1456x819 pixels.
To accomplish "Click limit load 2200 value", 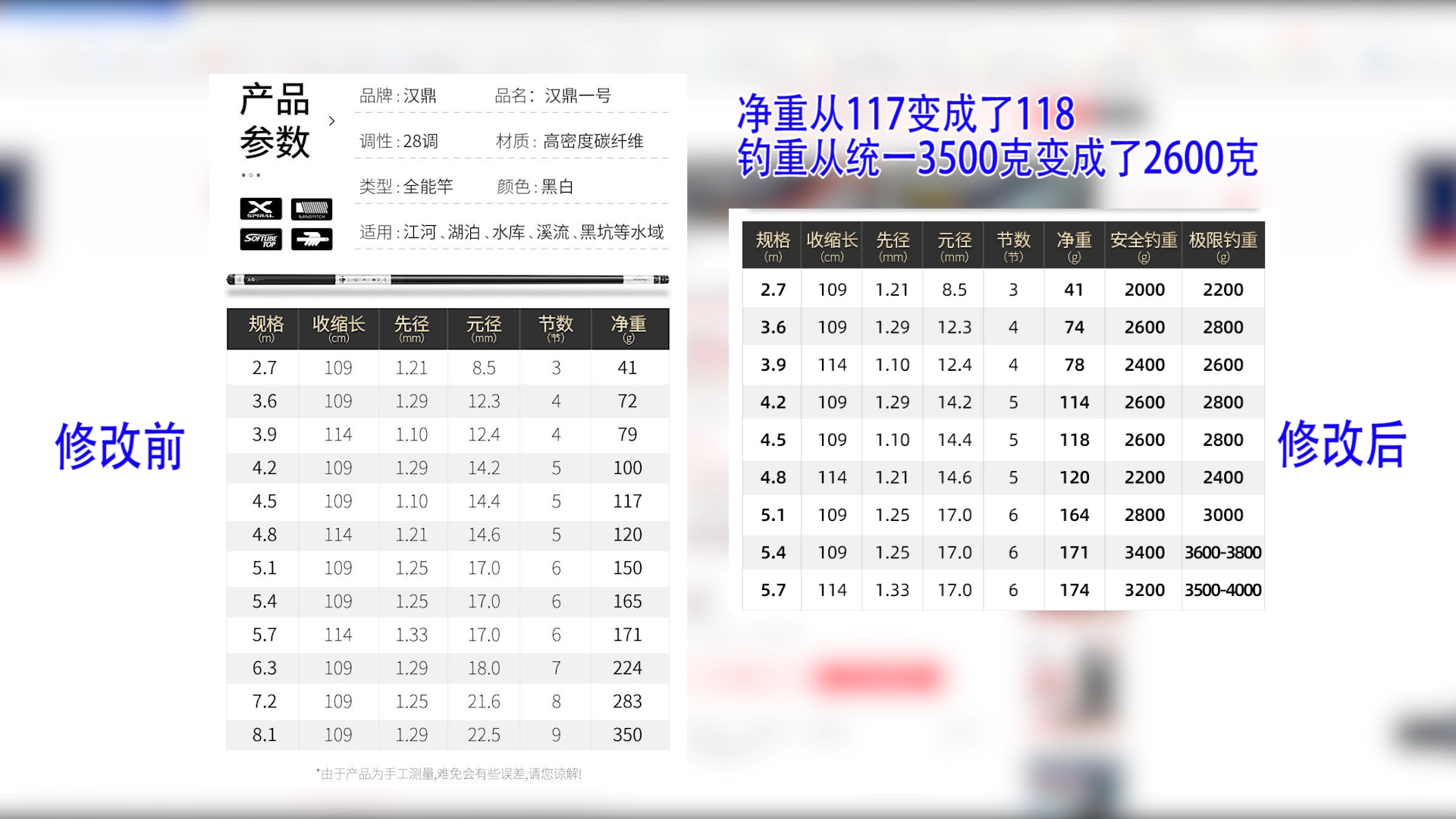I will pyautogui.click(x=1223, y=290).
